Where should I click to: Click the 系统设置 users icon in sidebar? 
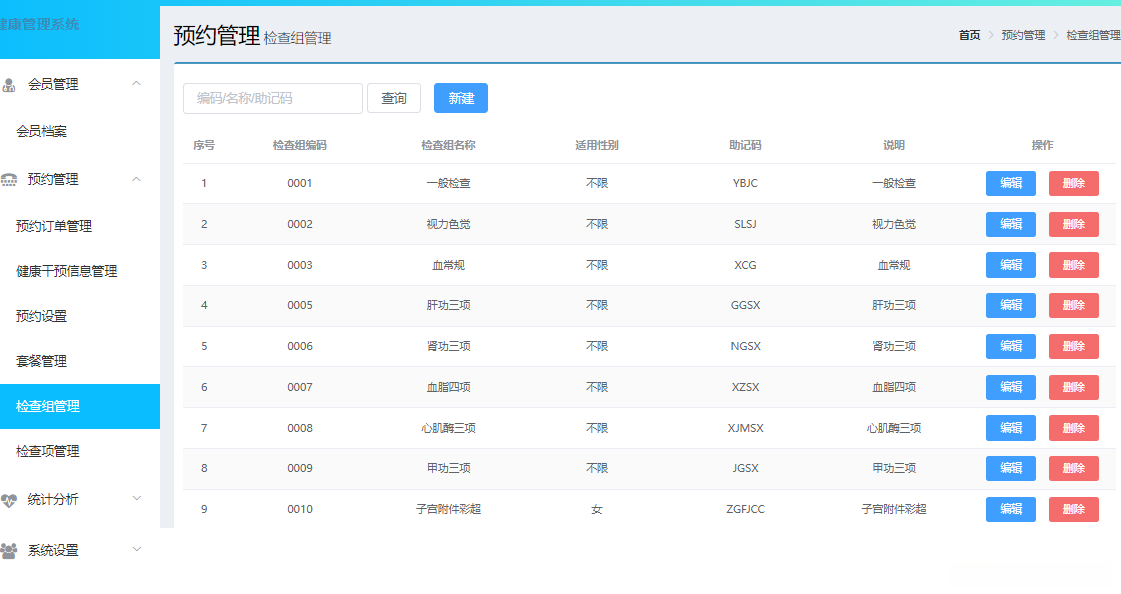tap(9, 550)
